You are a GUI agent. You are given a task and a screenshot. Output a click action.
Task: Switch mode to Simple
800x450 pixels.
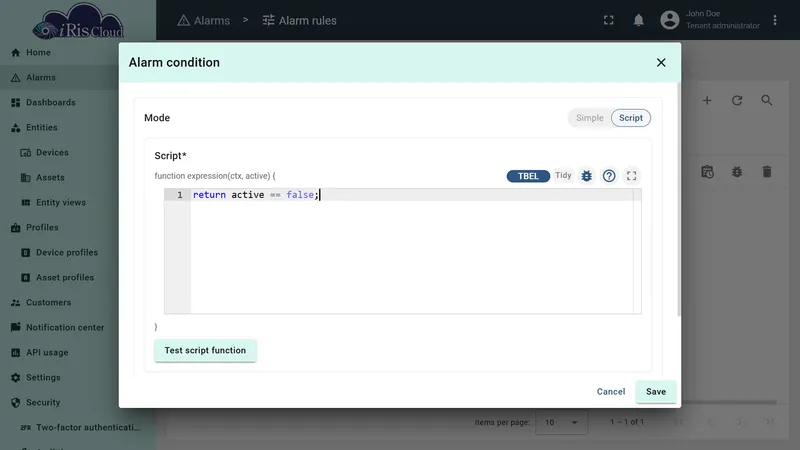pyautogui.click(x=589, y=118)
